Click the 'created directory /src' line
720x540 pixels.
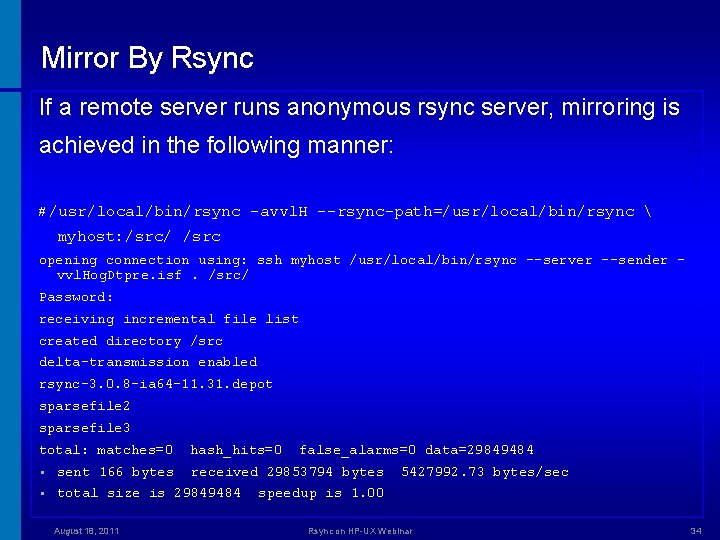tap(131, 341)
